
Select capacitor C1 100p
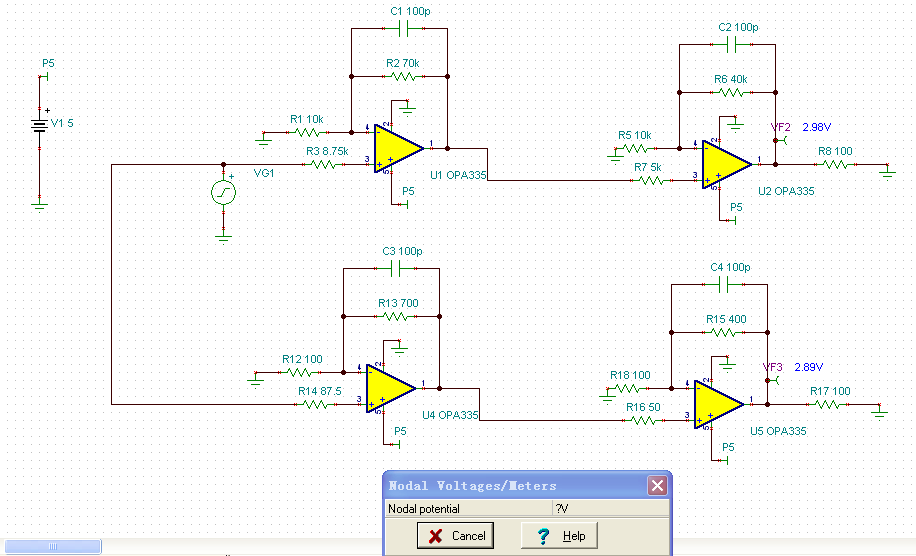coord(404,29)
